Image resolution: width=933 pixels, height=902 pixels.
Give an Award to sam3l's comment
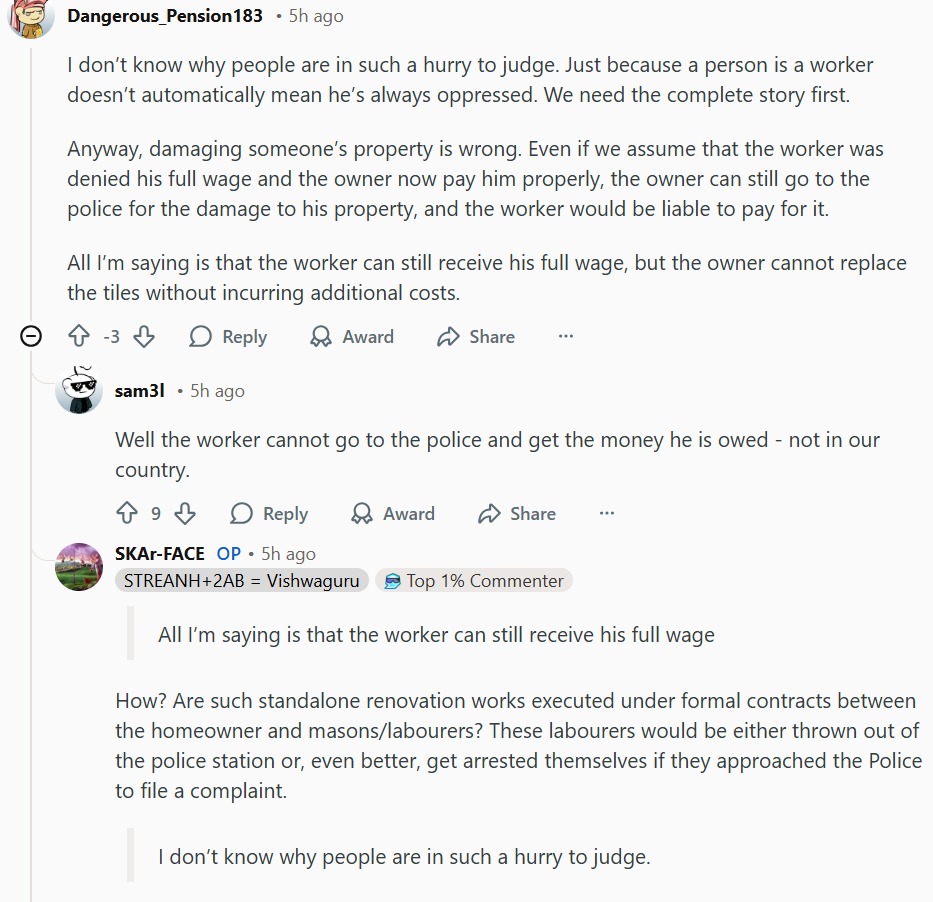pos(393,514)
